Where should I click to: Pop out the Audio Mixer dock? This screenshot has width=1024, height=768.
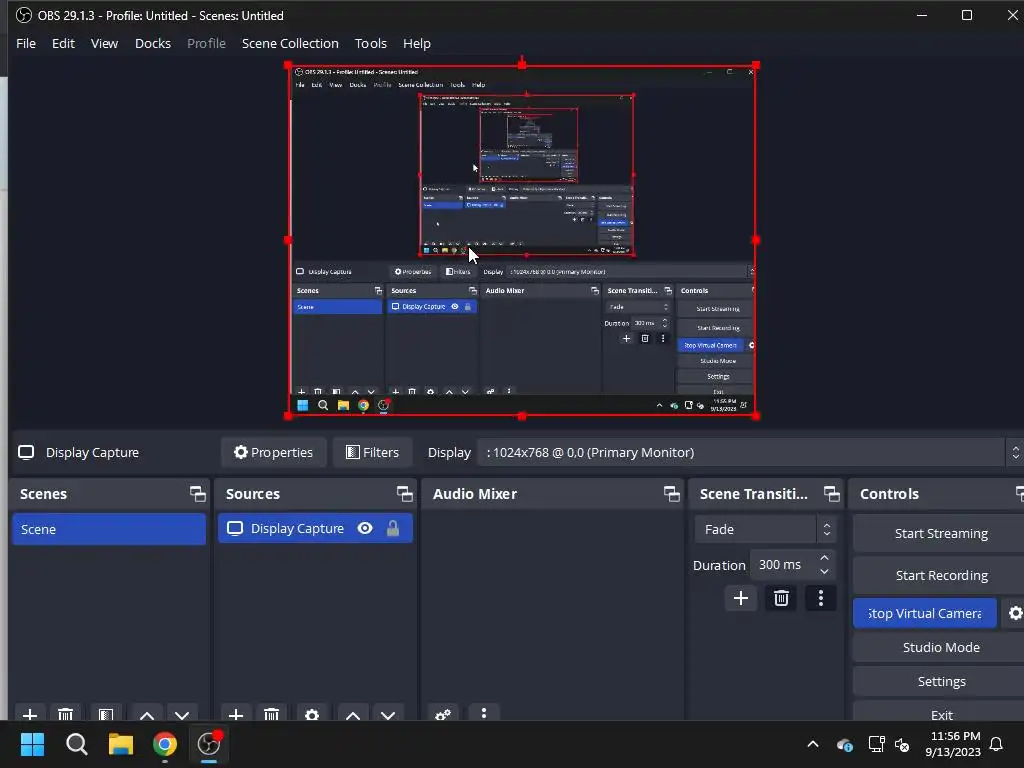[x=671, y=494]
